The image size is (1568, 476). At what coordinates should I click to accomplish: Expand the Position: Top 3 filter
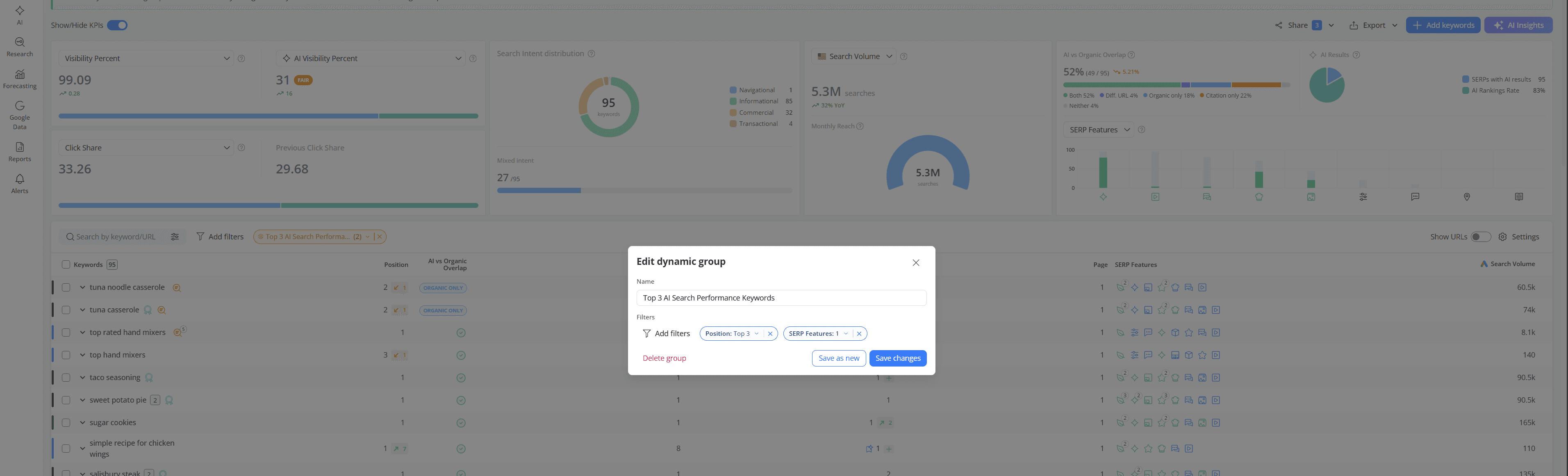point(757,334)
